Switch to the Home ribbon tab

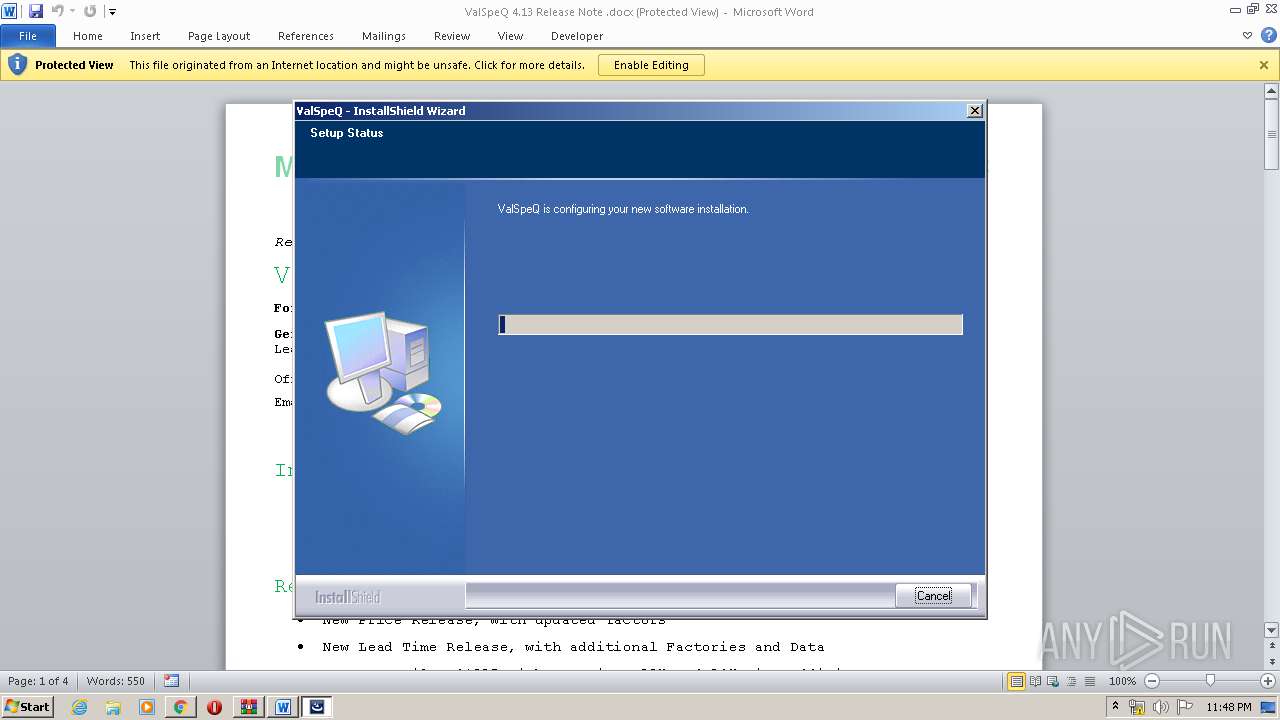click(88, 36)
